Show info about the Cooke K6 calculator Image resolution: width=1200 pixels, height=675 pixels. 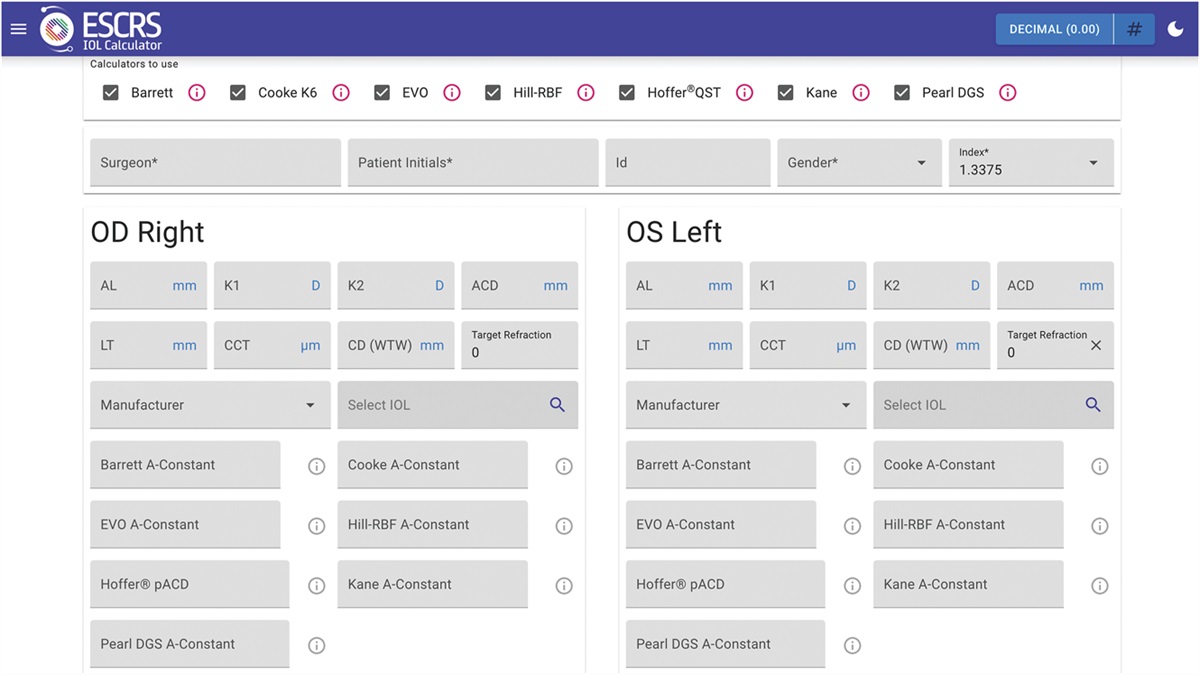click(341, 93)
